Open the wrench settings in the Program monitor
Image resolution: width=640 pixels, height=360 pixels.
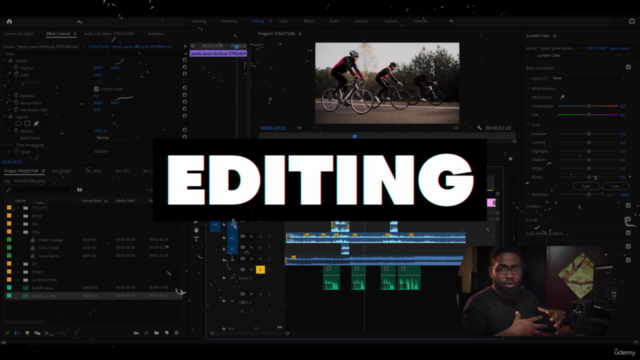[x=479, y=128]
